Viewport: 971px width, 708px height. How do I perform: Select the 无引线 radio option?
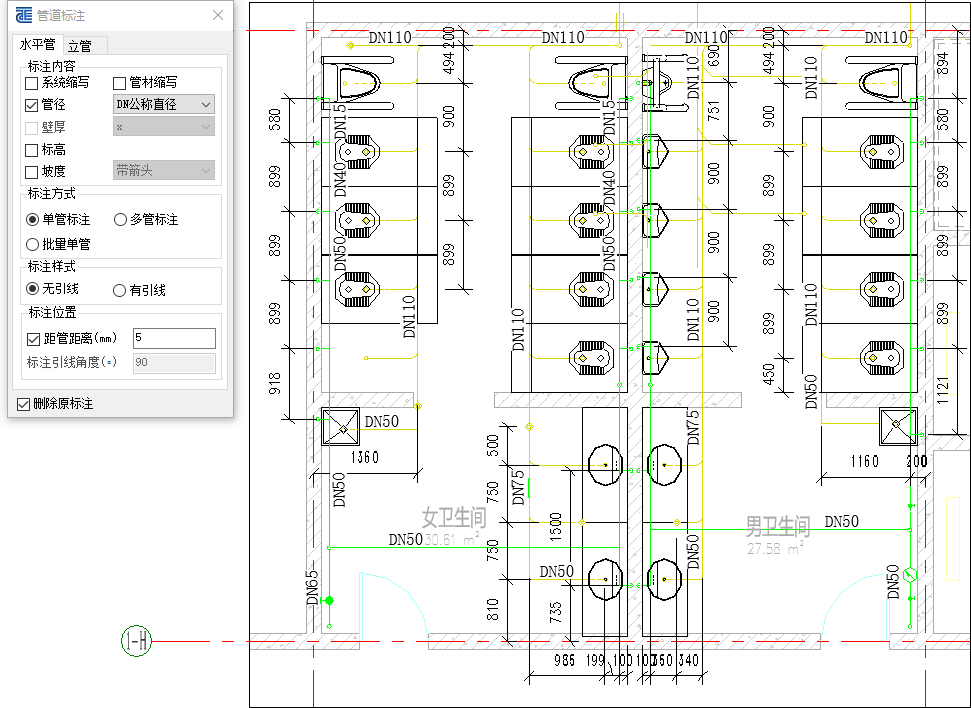32,289
